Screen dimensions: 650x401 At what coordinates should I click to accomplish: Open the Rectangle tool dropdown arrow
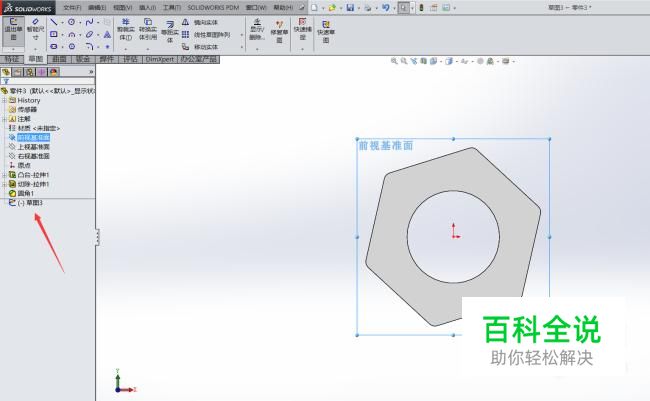pos(62,35)
